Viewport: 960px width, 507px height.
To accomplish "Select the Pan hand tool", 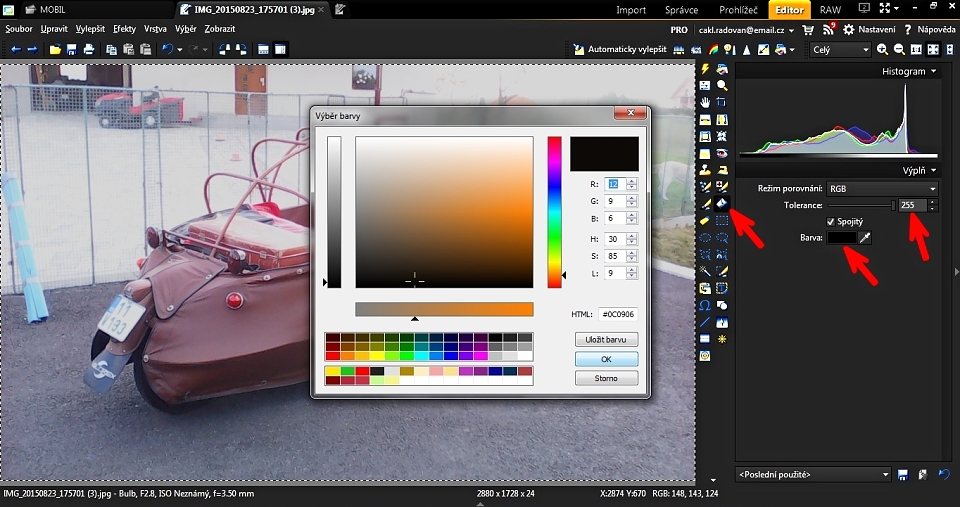I will point(705,102).
